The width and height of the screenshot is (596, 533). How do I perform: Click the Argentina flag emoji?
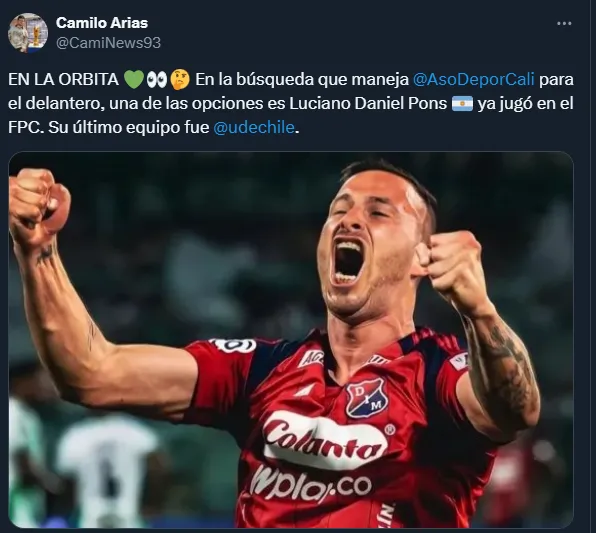coord(462,104)
